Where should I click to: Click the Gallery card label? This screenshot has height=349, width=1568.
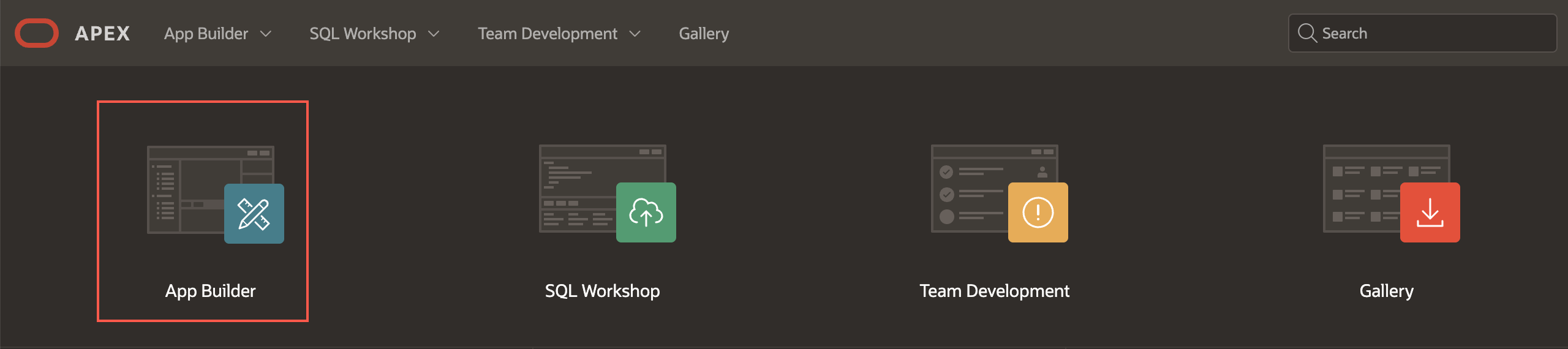coord(1386,291)
